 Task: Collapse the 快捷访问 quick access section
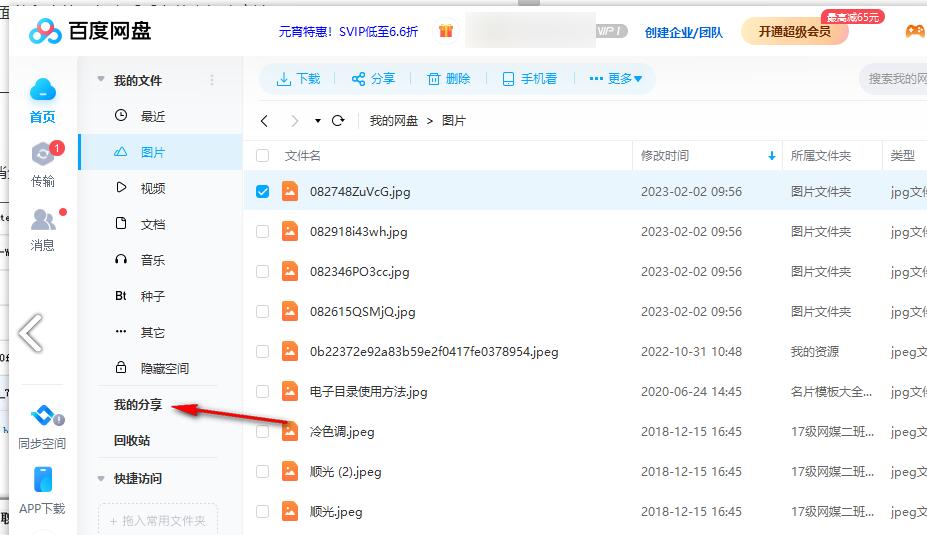[x=101, y=479]
